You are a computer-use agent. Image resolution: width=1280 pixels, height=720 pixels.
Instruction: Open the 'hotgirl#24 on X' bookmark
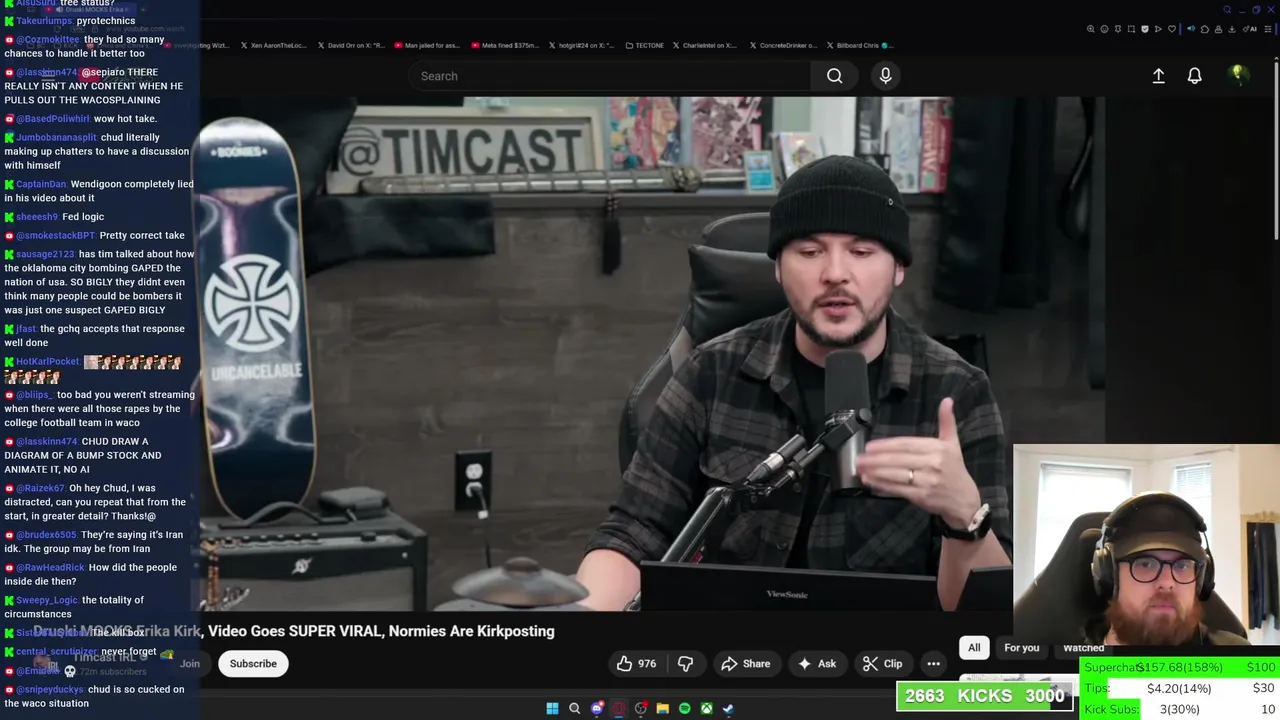[582, 45]
